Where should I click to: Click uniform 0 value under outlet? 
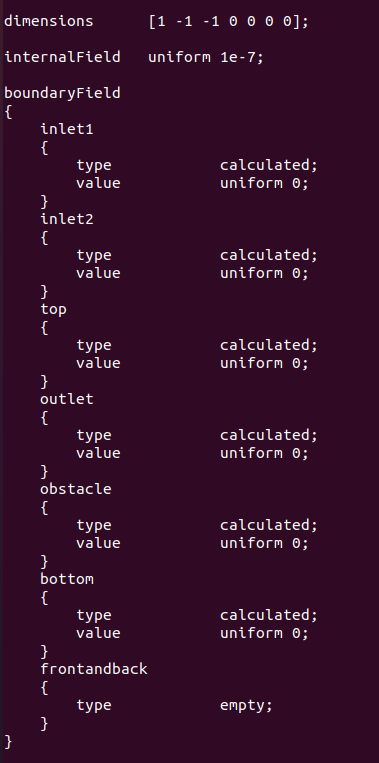pyautogui.click(x=264, y=453)
